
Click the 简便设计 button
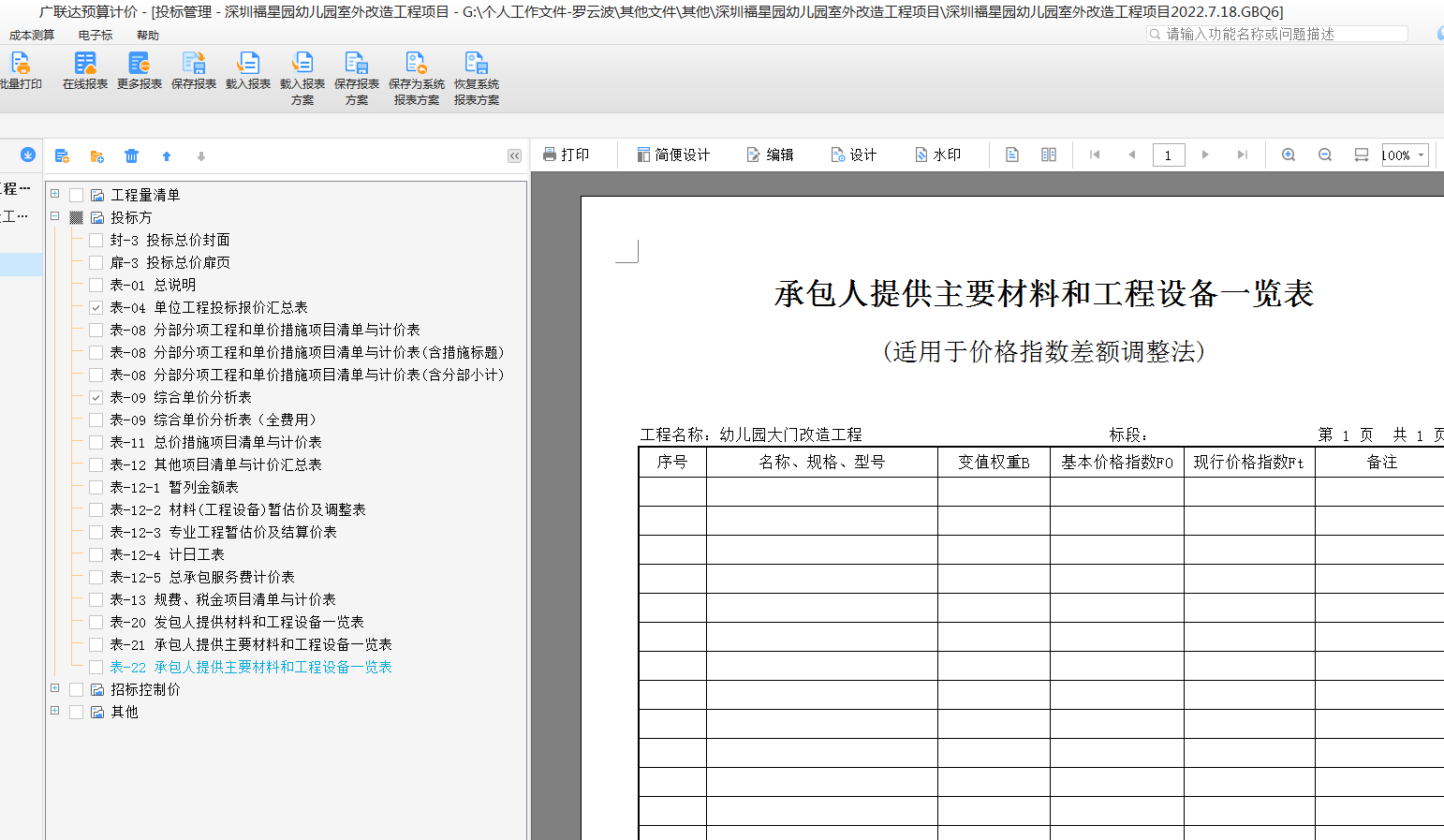click(673, 155)
